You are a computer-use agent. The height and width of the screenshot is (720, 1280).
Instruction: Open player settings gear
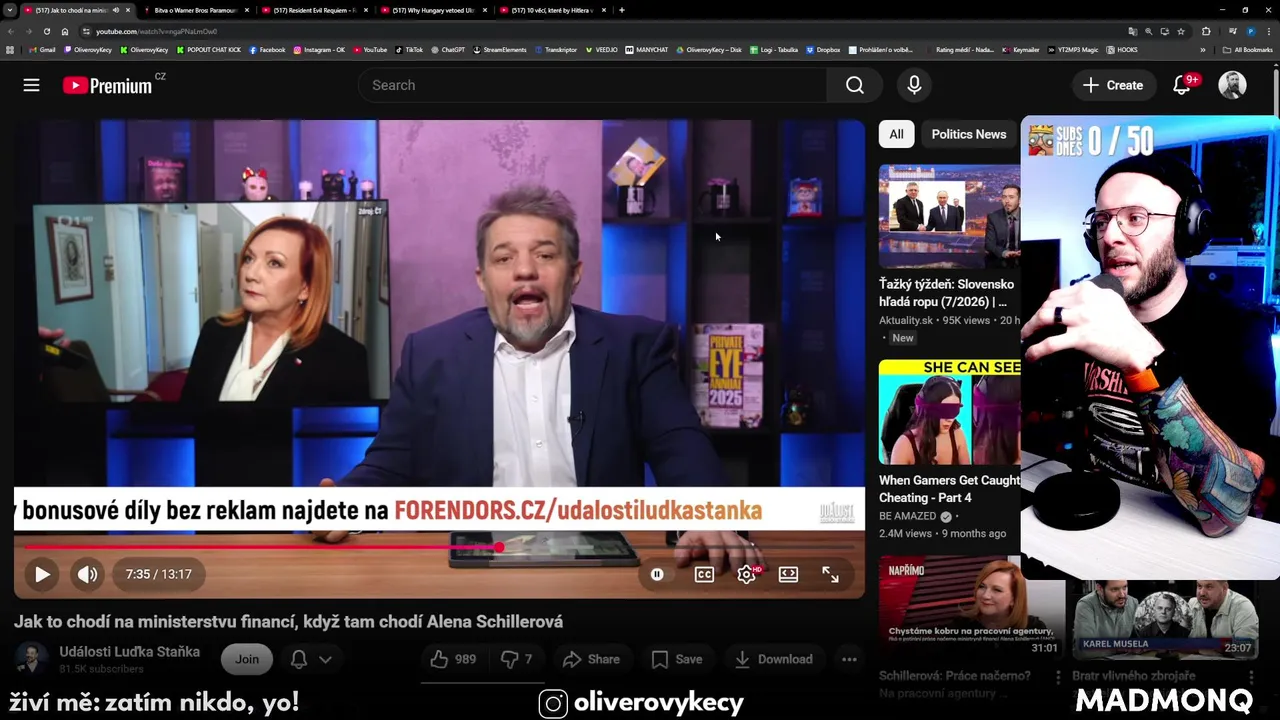tap(747, 574)
